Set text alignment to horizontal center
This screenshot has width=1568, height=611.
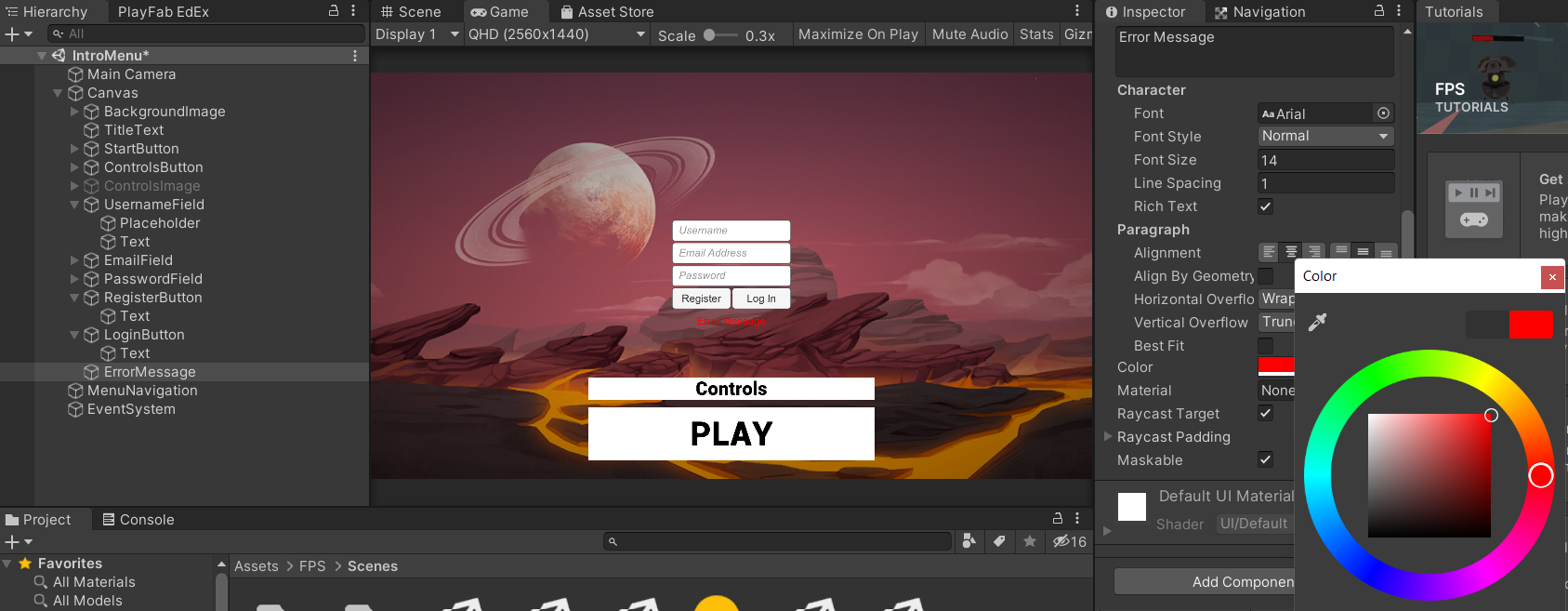(1291, 252)
